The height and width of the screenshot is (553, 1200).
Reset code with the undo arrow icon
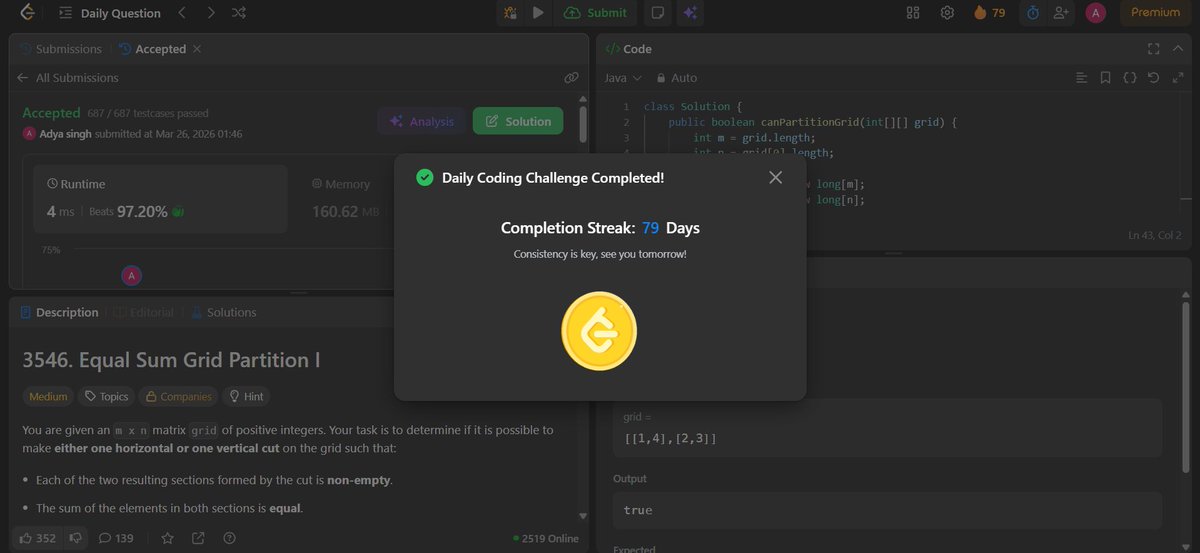1154,77
